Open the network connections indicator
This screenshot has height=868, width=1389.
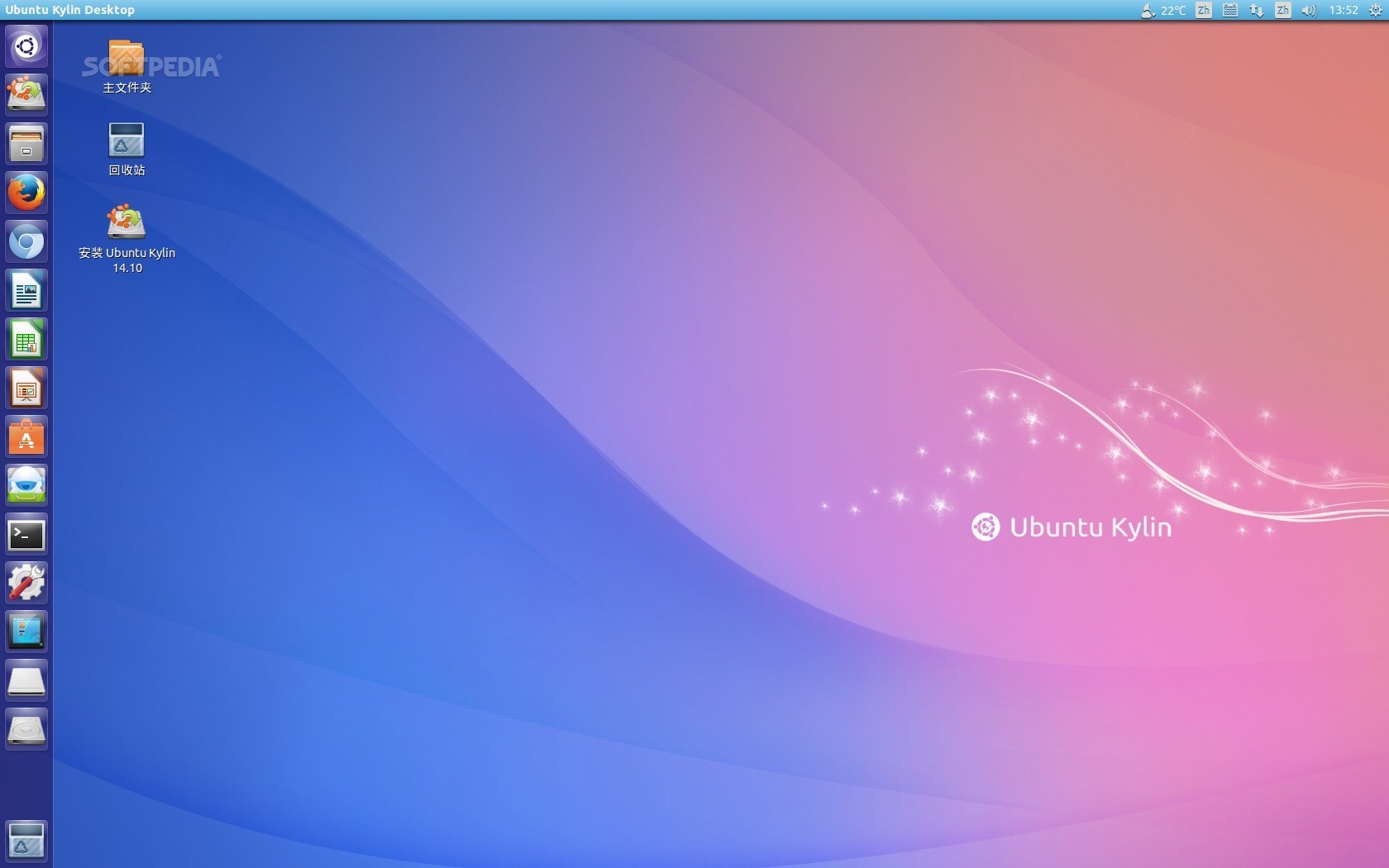[x=1257, y=10]
